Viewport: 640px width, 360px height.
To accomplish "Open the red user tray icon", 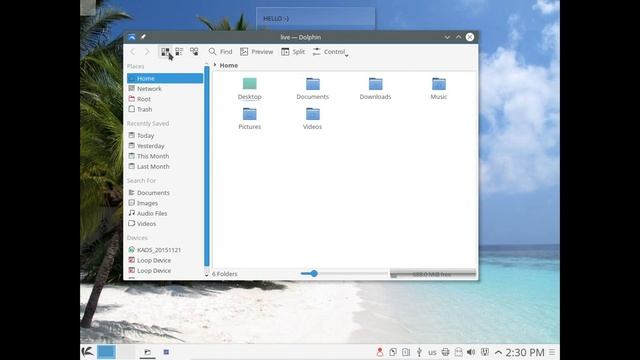I will click(x=380, y=352).
